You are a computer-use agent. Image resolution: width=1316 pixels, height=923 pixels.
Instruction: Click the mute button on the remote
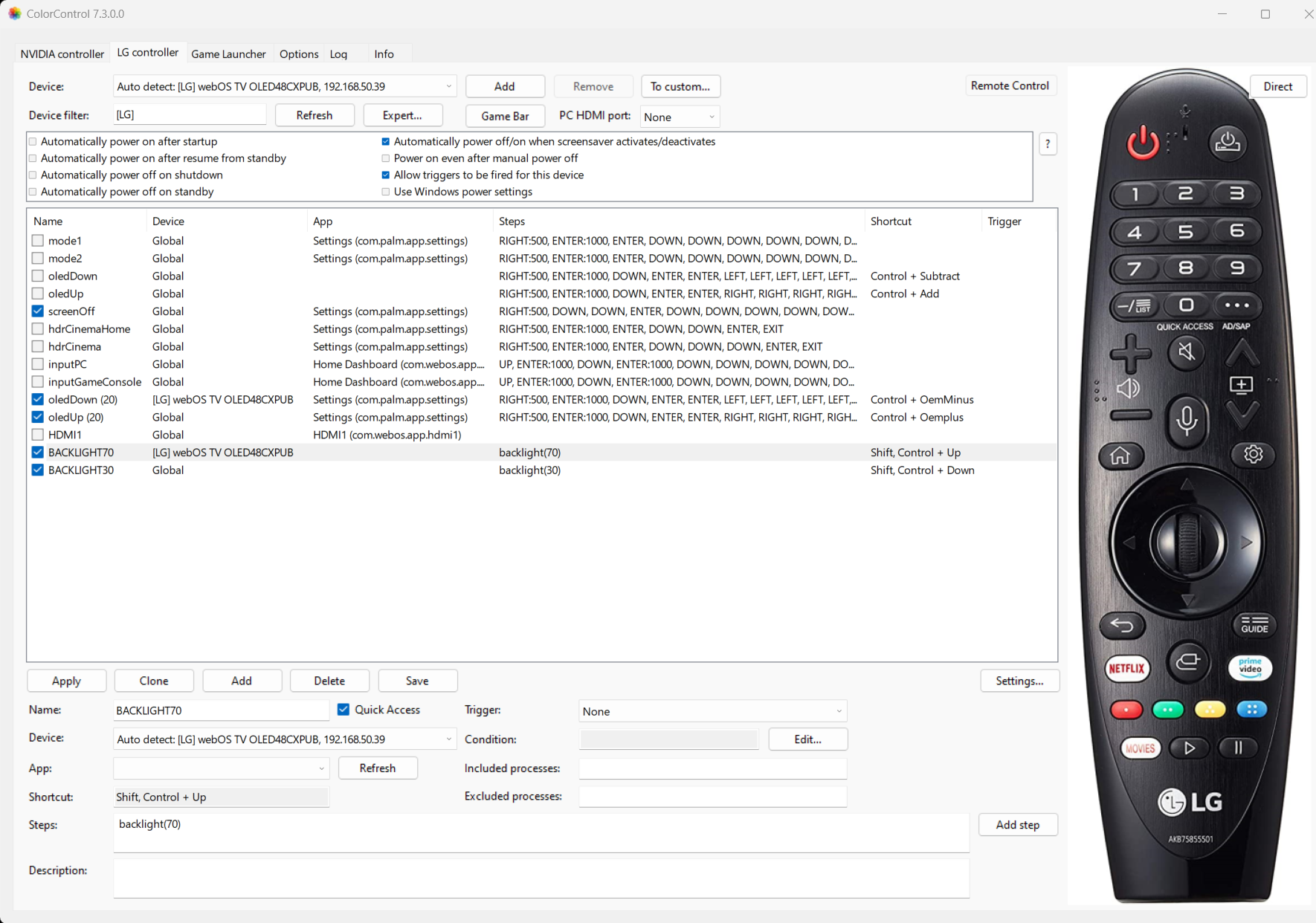click(x=1186, y=352)
